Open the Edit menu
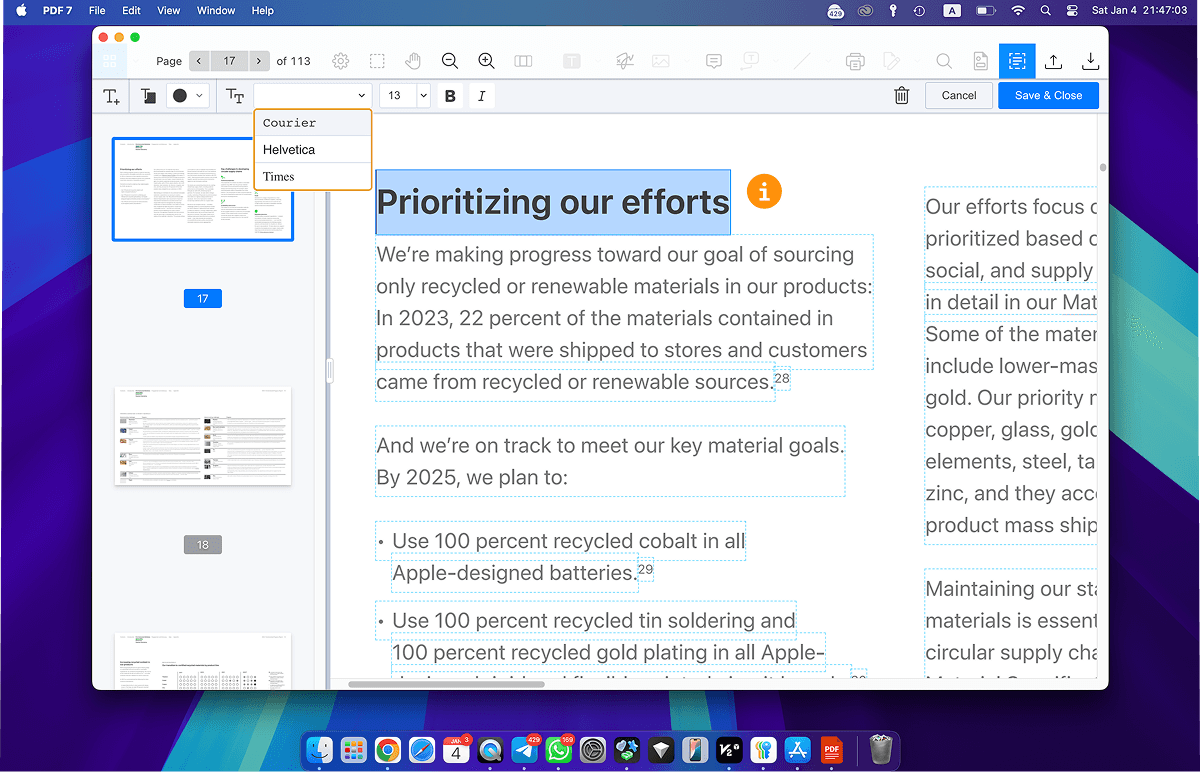 (131, 11)
